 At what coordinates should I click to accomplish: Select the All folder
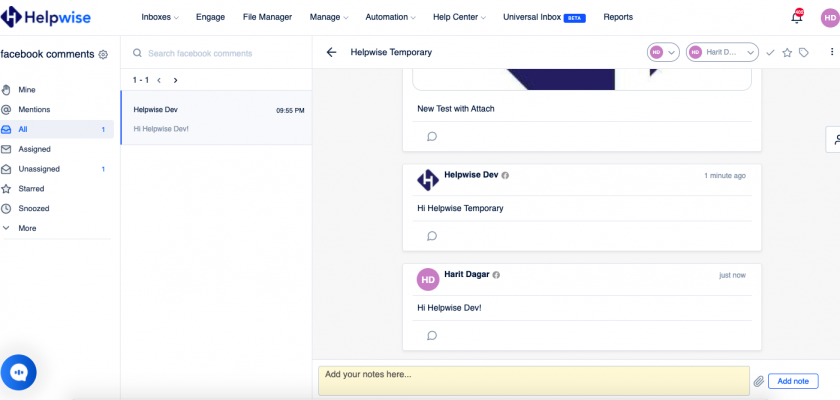57,130
